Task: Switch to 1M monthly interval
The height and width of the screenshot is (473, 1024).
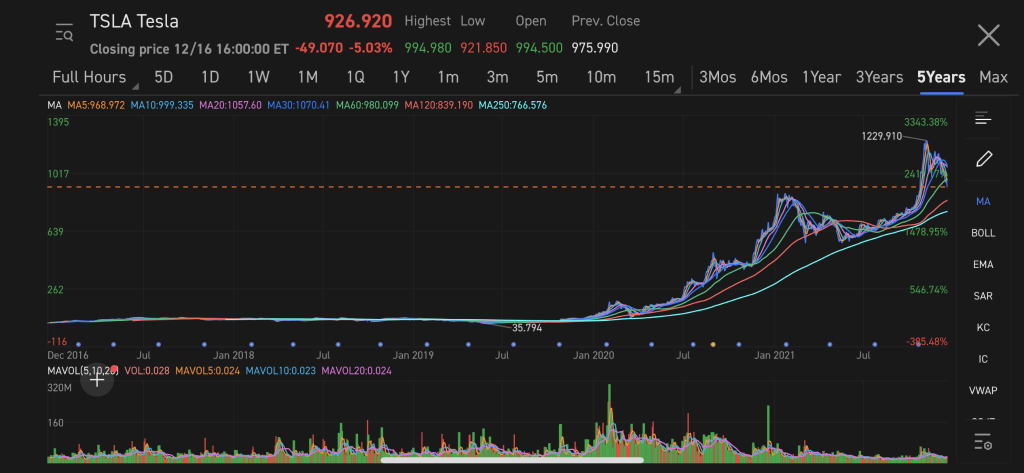Action: pos(308,77)
